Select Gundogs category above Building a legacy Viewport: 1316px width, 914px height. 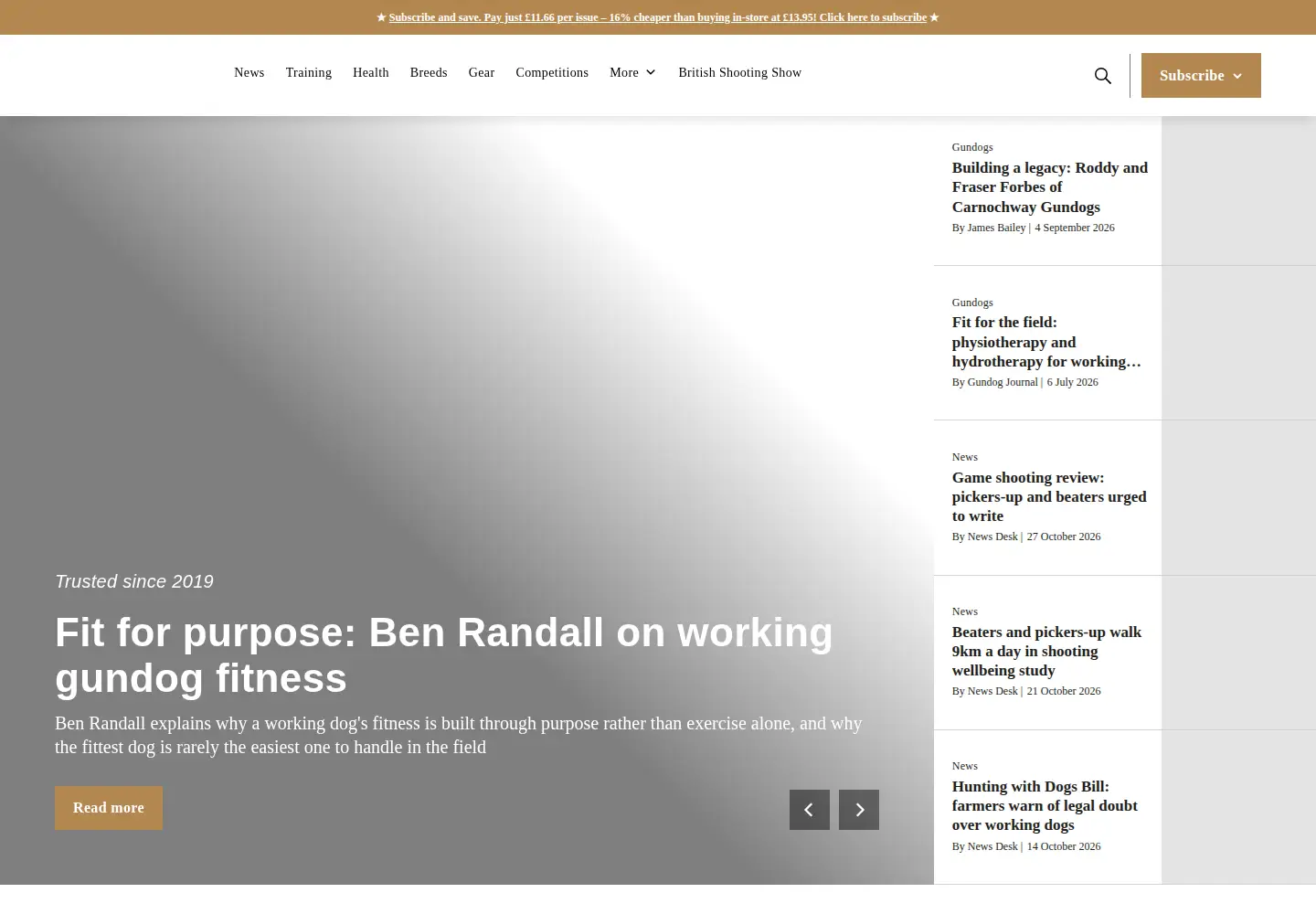pos(972,147)
